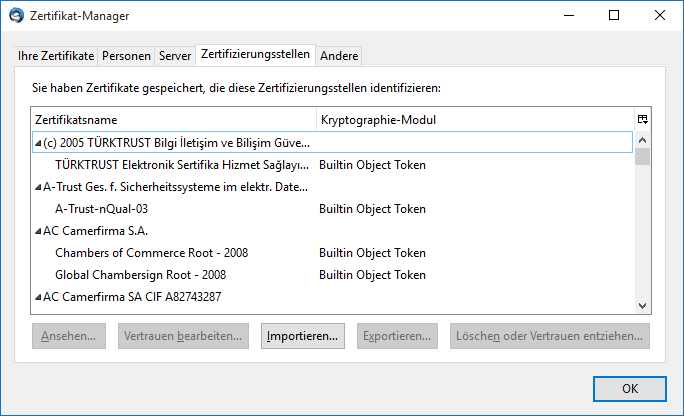
Task: Collapse AC Camerfirma SA CIF A82743287 group
Action: (x=38, y=297)
